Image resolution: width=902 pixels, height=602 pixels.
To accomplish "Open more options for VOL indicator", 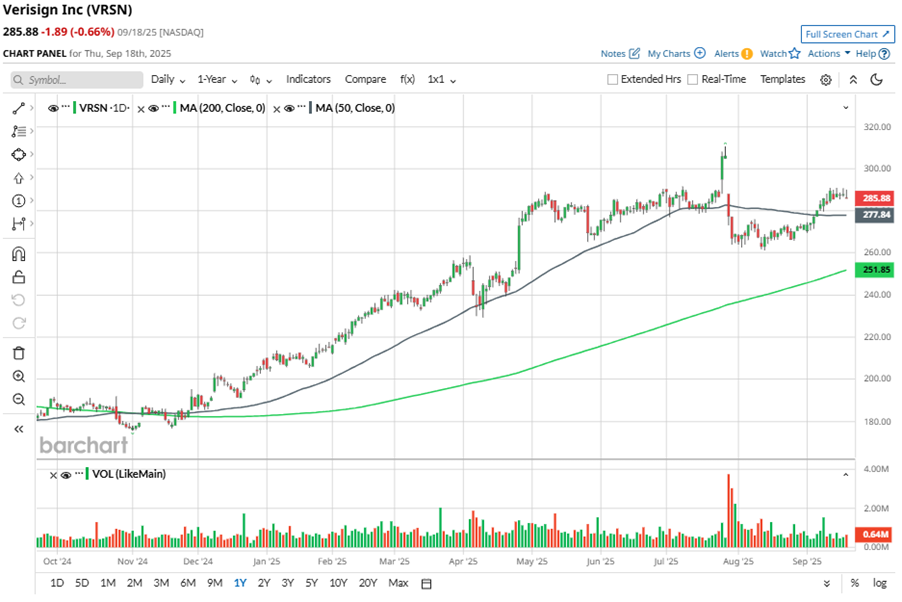I will (x=79, y=473).
